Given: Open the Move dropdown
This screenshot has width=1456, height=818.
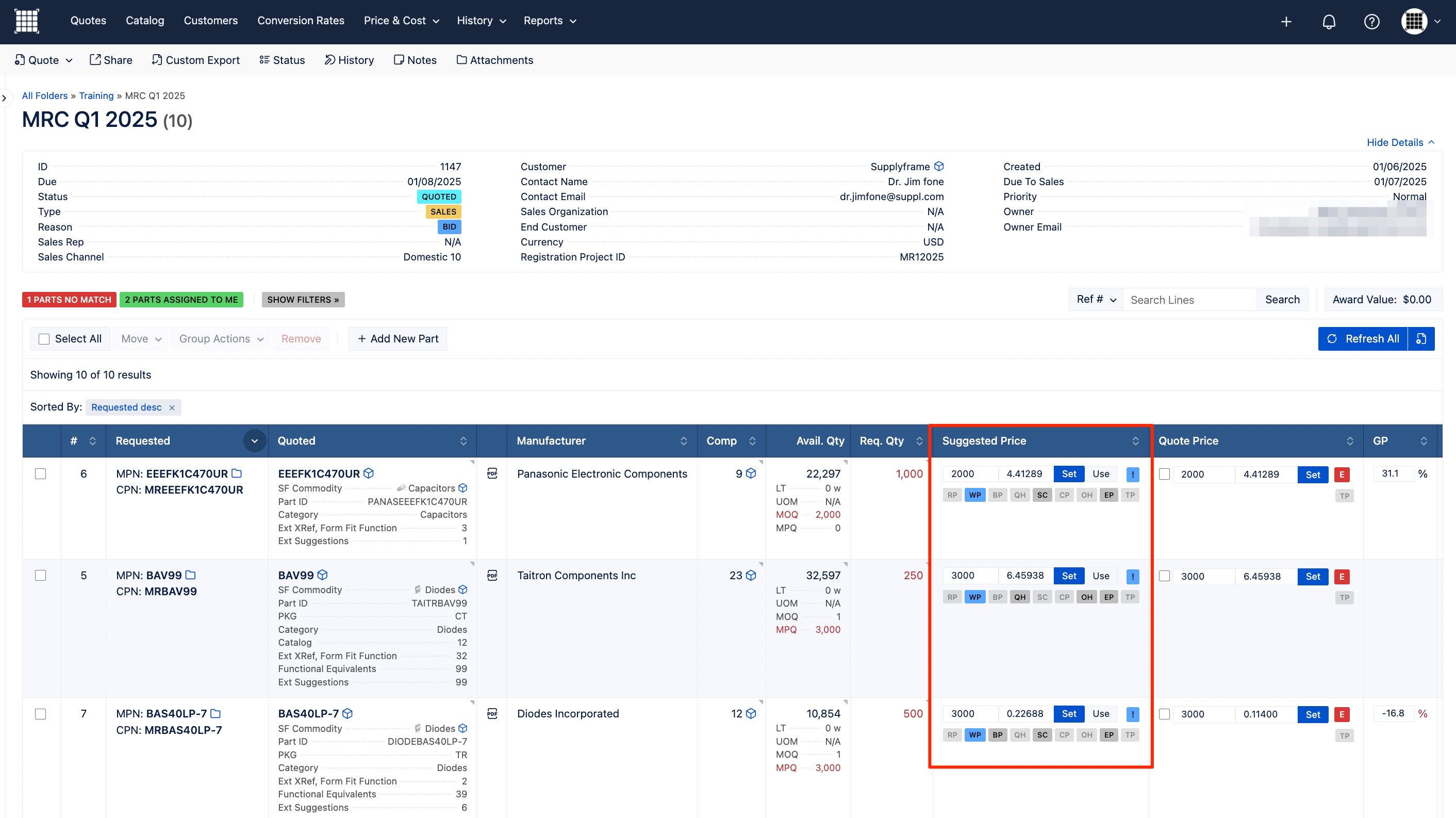Looking at the screenshot, I should [141, 339].
